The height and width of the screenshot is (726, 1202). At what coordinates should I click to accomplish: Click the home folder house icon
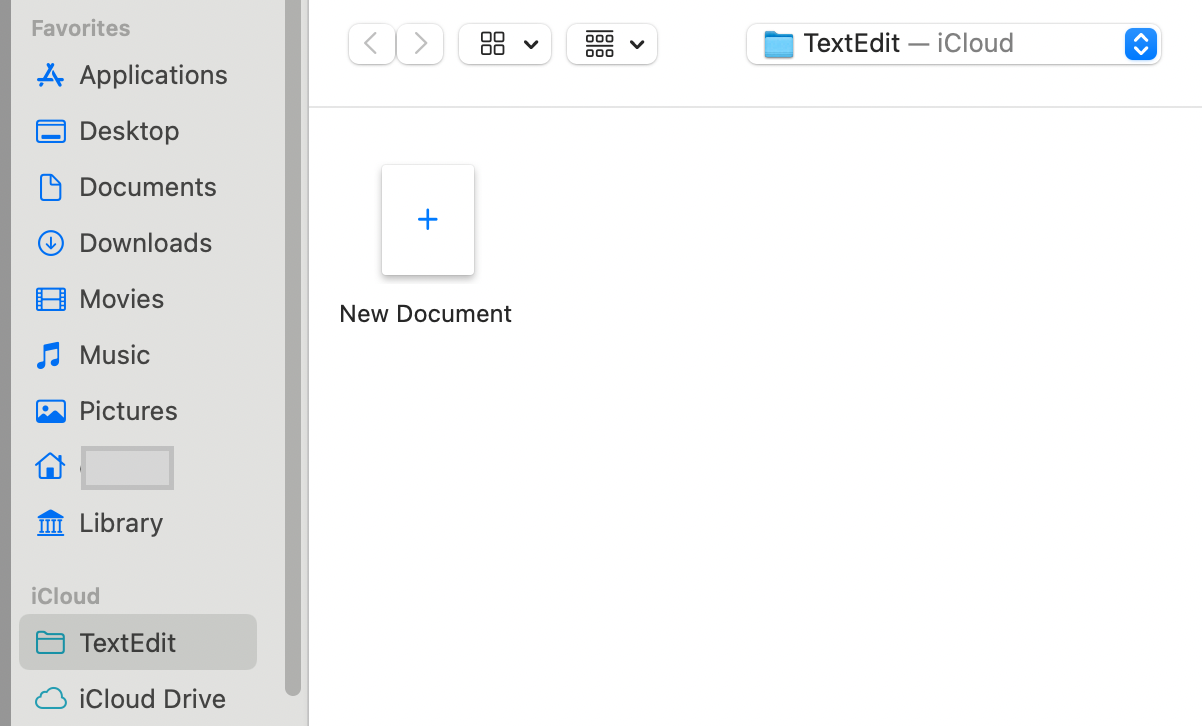click(50, 466)
